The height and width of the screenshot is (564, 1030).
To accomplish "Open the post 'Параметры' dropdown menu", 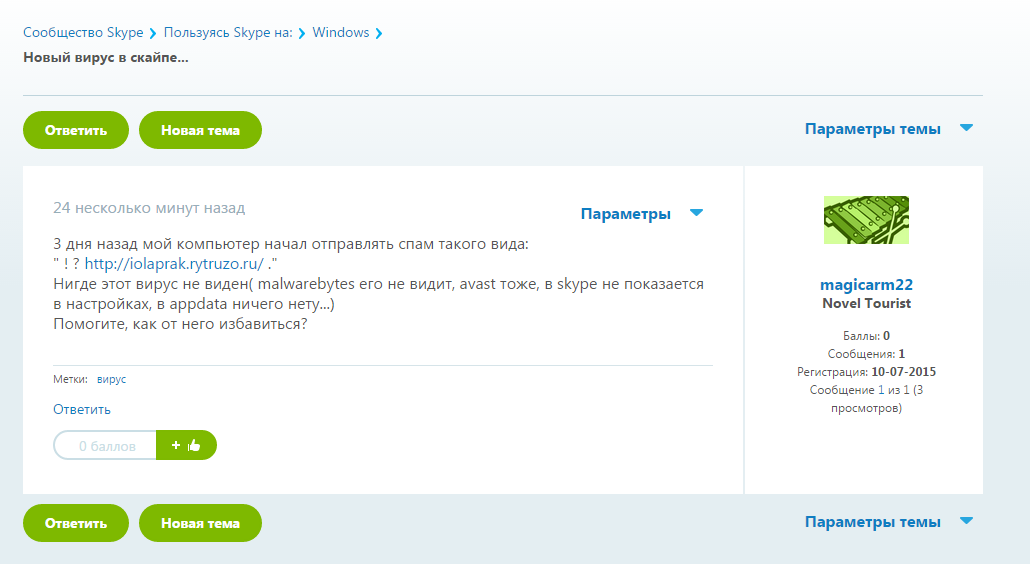I will tap(642, 213).
